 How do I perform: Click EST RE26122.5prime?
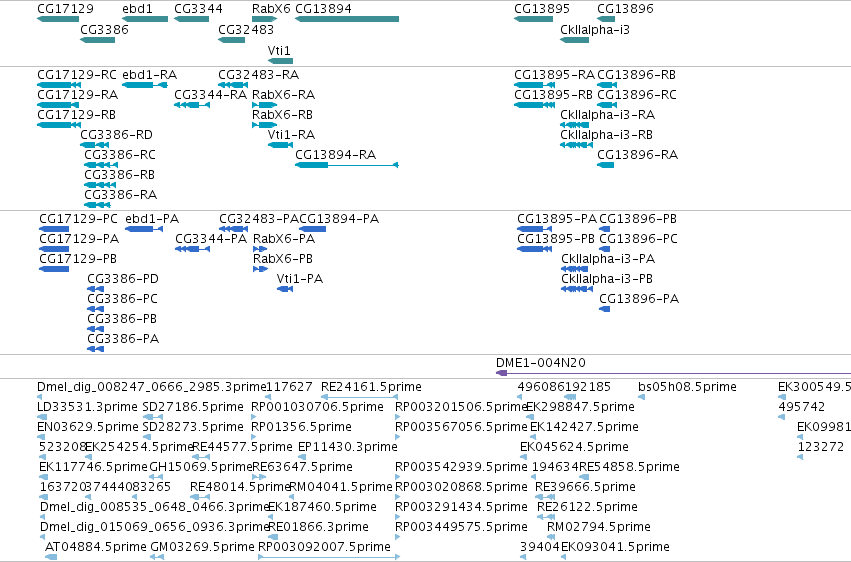pyautogui.click(x=587, y=507)
